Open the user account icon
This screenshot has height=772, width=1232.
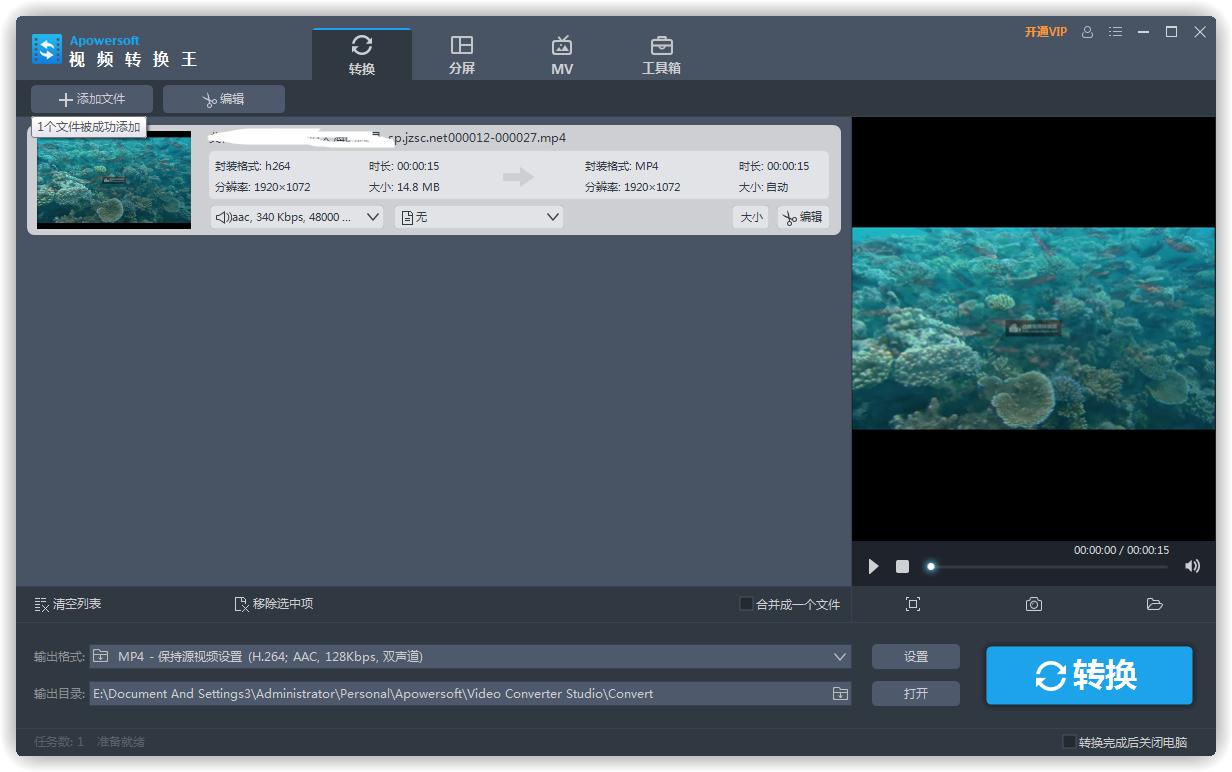(1088, 32)
